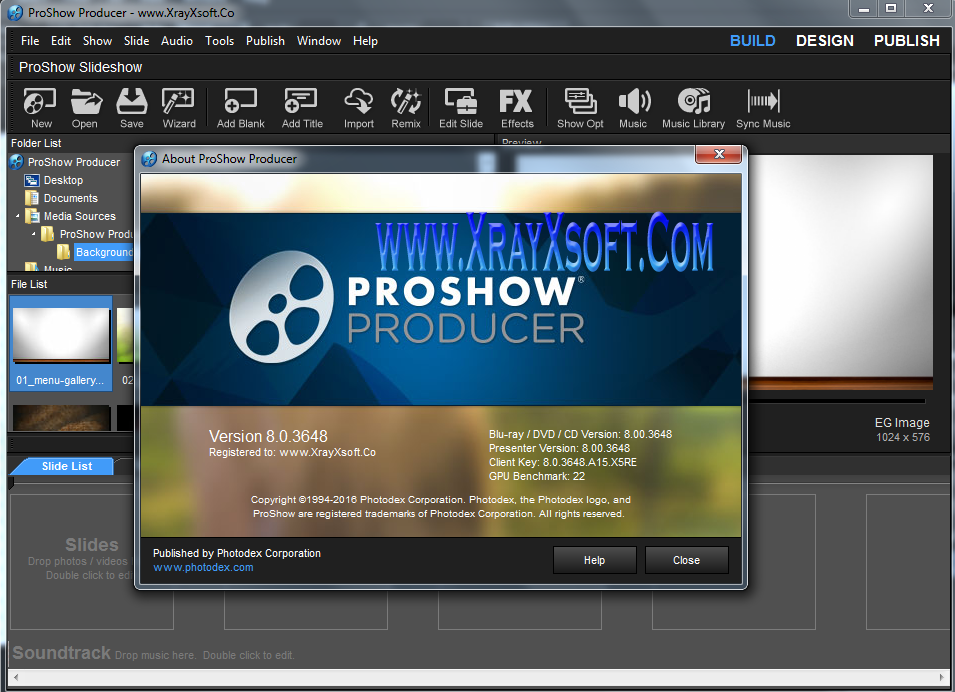Click the Documents folder icon
The image size is (955, 692).
(x=32, y=198)
